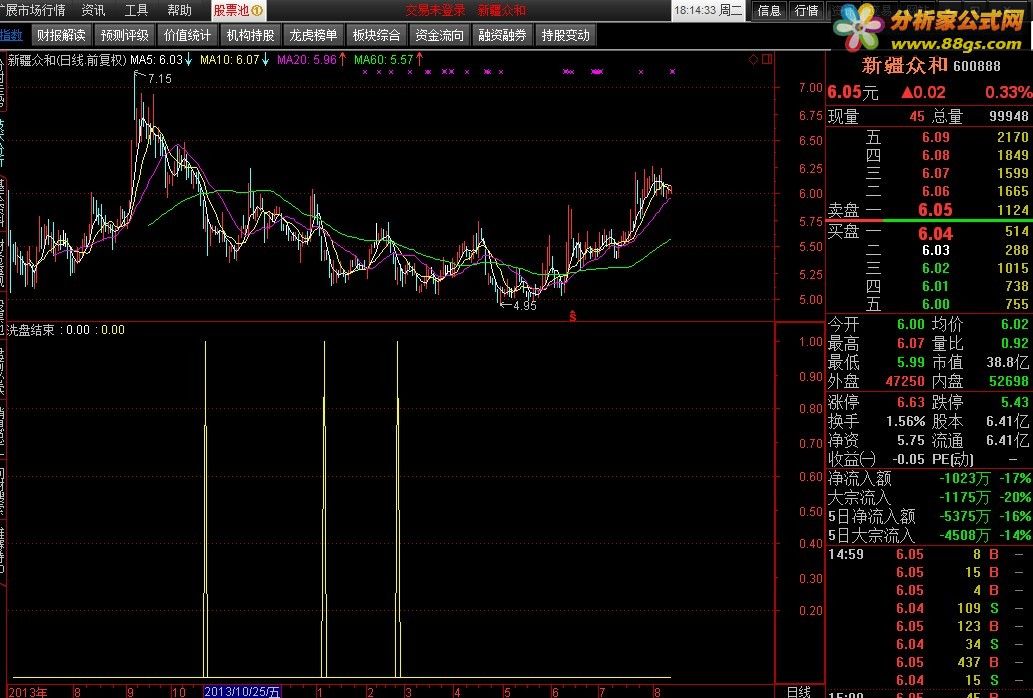
Task: Click the 5日大宗流入 -4508万 row
Action: (930, 535)
